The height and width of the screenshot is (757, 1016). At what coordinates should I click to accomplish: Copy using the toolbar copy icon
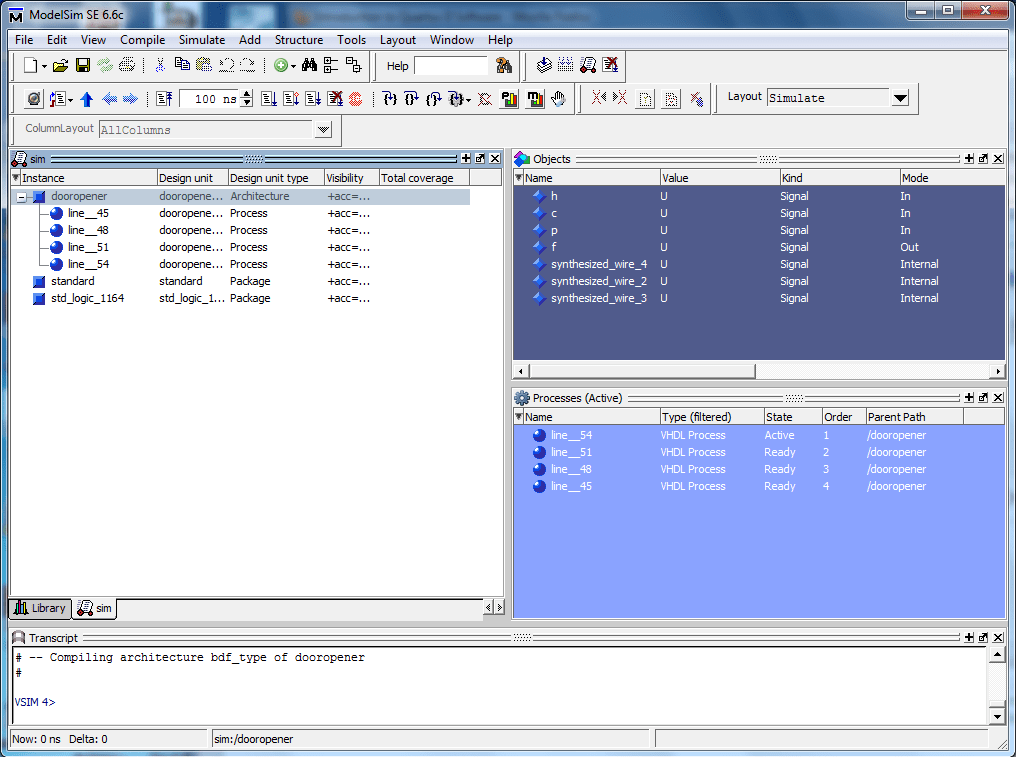[x=183, y=65]
